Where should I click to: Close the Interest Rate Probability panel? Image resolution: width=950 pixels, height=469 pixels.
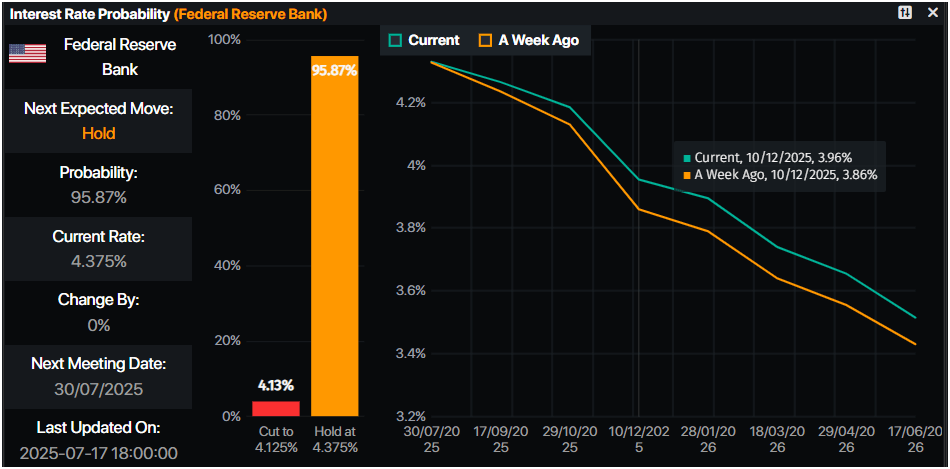[x=932, y=13]
